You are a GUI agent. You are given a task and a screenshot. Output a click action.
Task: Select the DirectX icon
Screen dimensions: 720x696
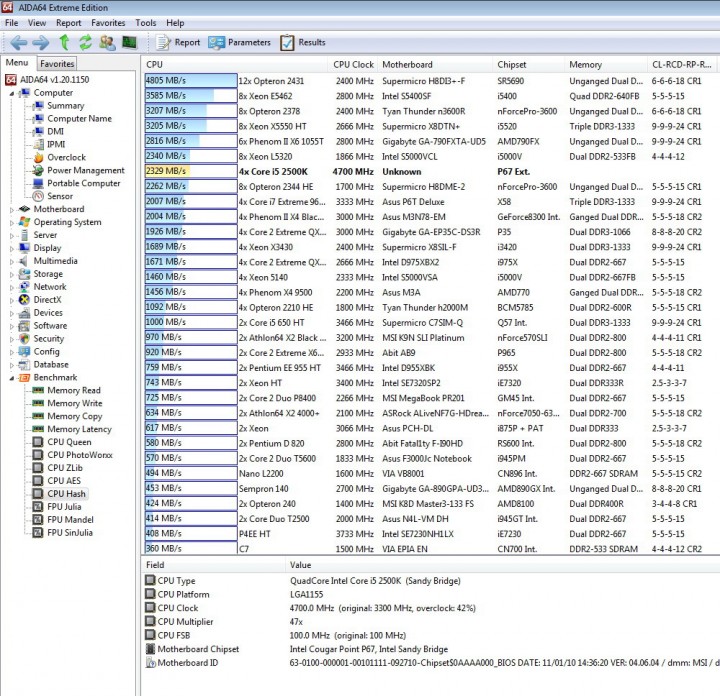pyautogui.click(x=24, y=300)
